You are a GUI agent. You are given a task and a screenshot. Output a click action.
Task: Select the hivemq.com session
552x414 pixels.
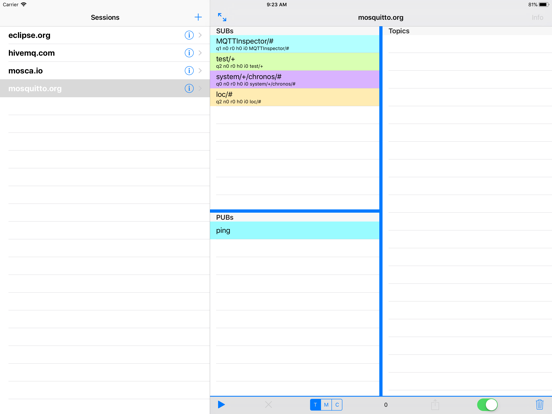[x=105, y=53]
